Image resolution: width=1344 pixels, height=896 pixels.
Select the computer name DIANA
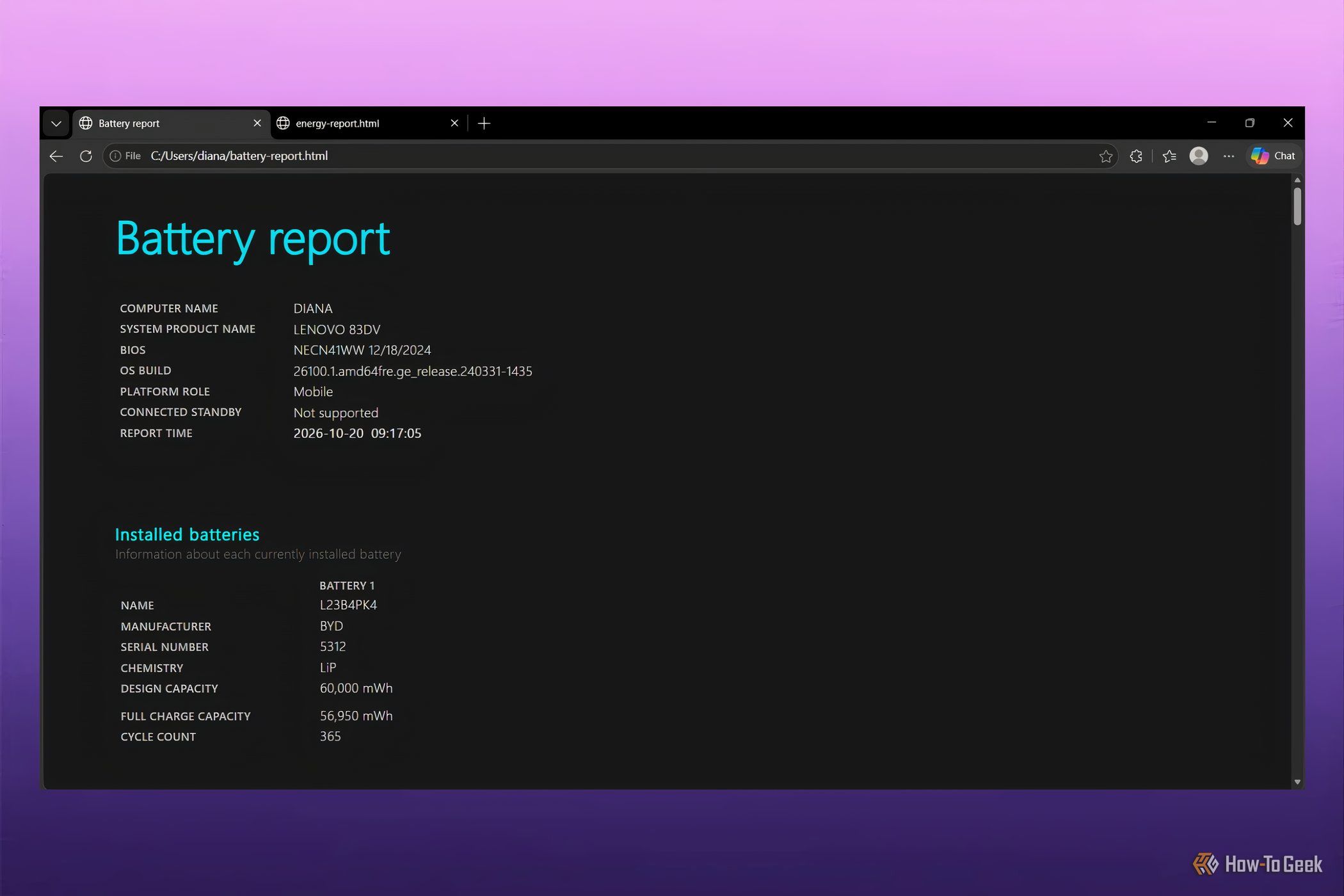pos(313,308)
